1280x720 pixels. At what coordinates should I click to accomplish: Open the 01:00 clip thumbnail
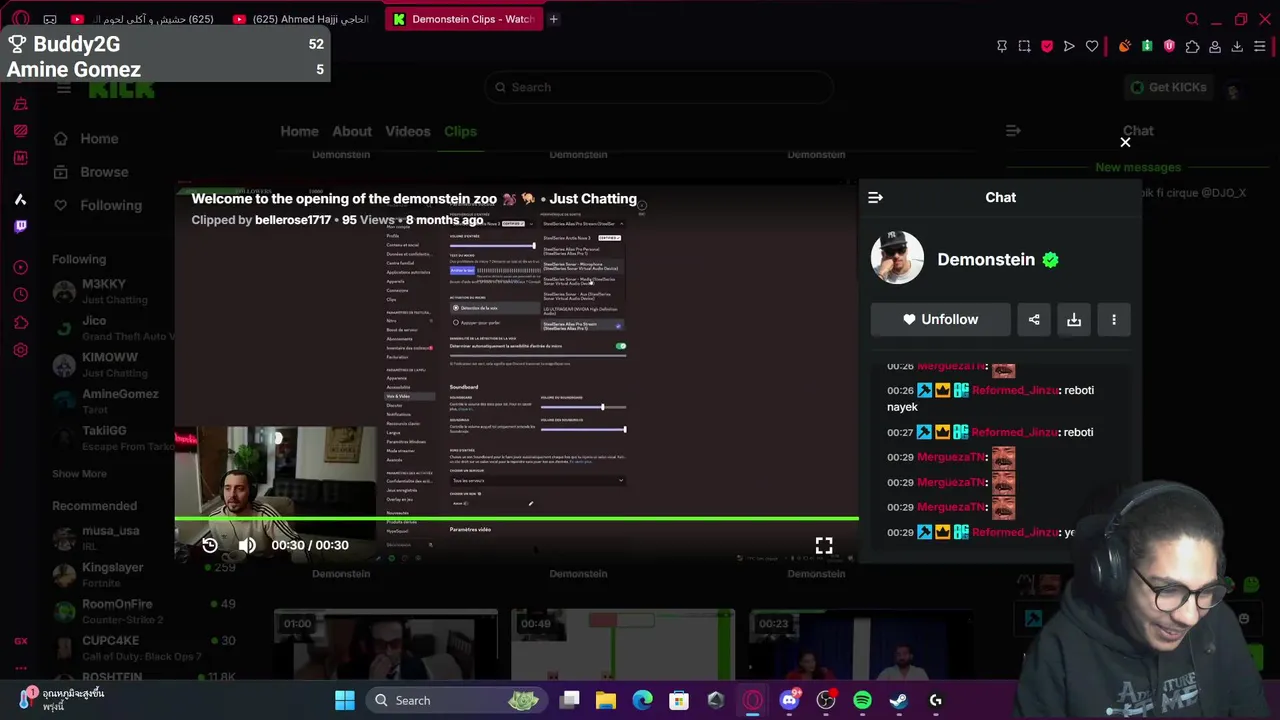[x=385, y=645]
